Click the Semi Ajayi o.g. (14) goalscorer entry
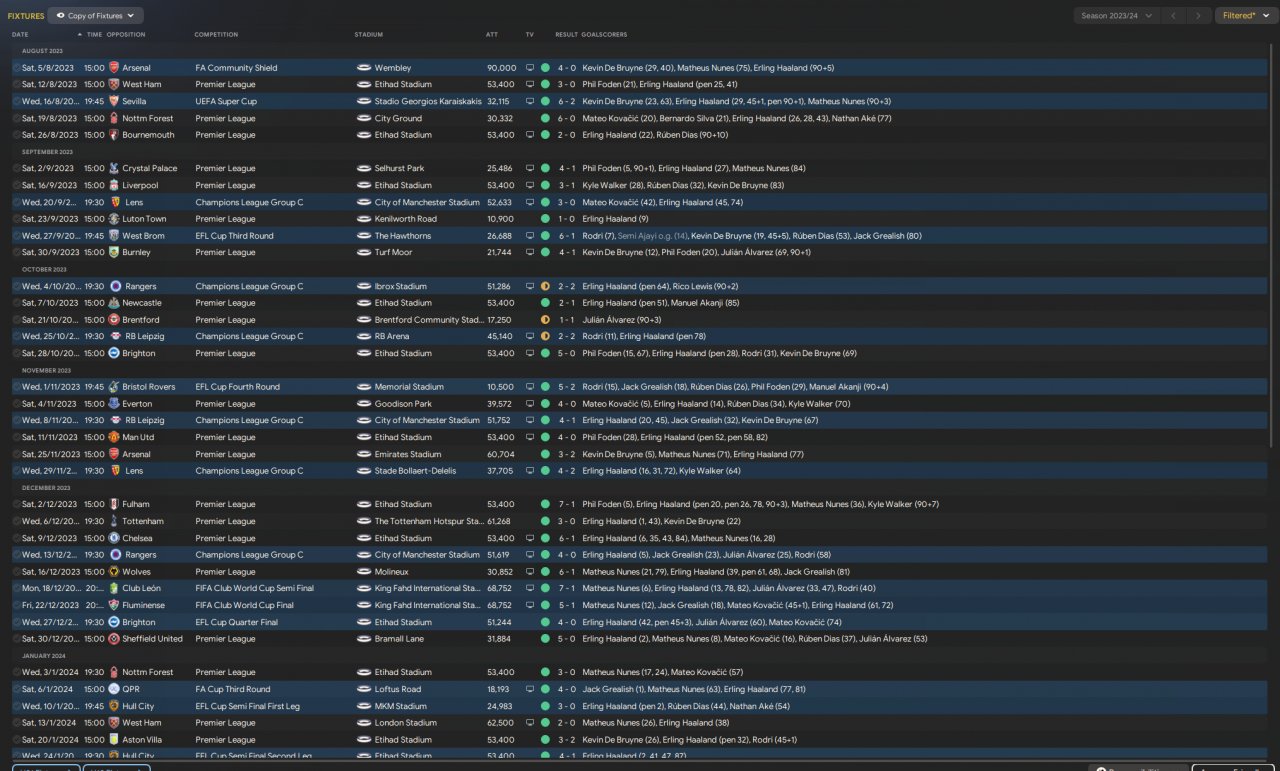This screenshot has height=771, width=1280. point(651,236)
